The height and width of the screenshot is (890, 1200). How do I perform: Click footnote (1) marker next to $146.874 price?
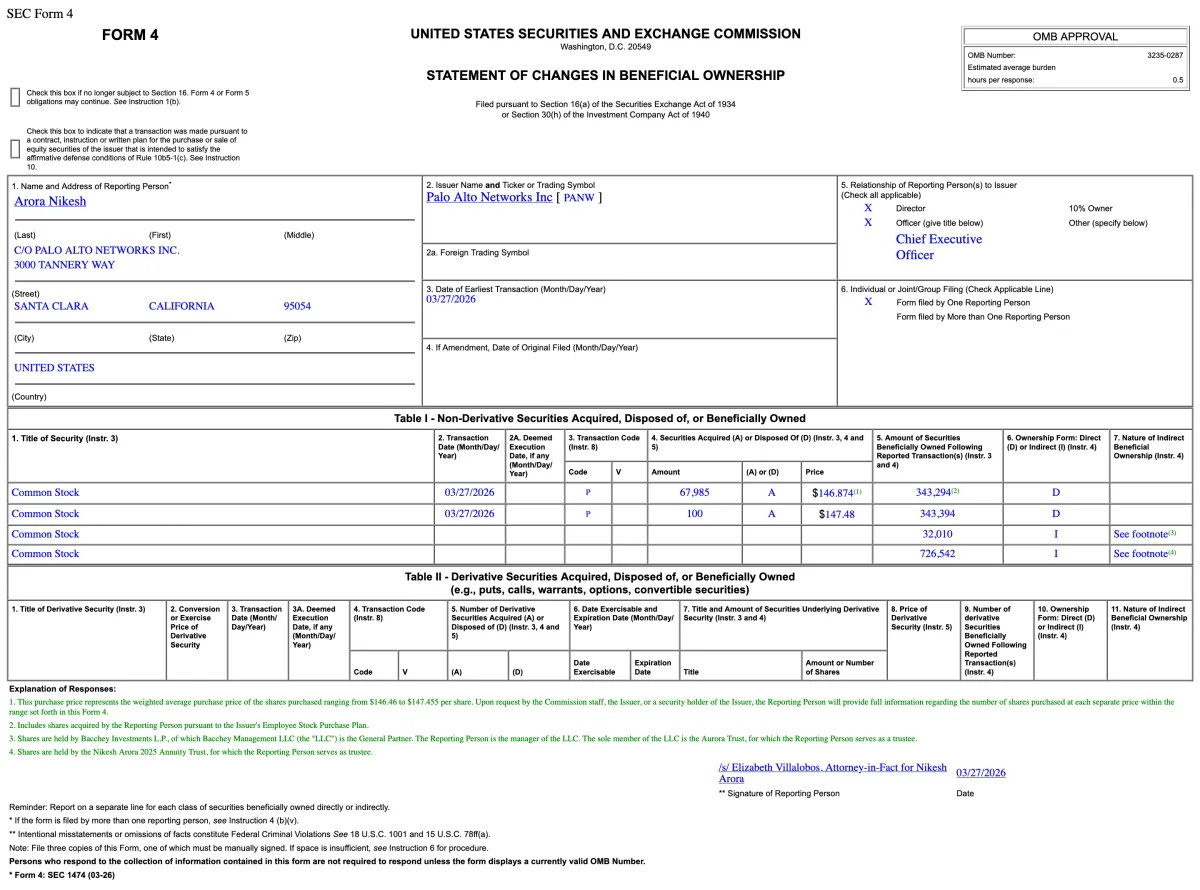tap(857, 491)
